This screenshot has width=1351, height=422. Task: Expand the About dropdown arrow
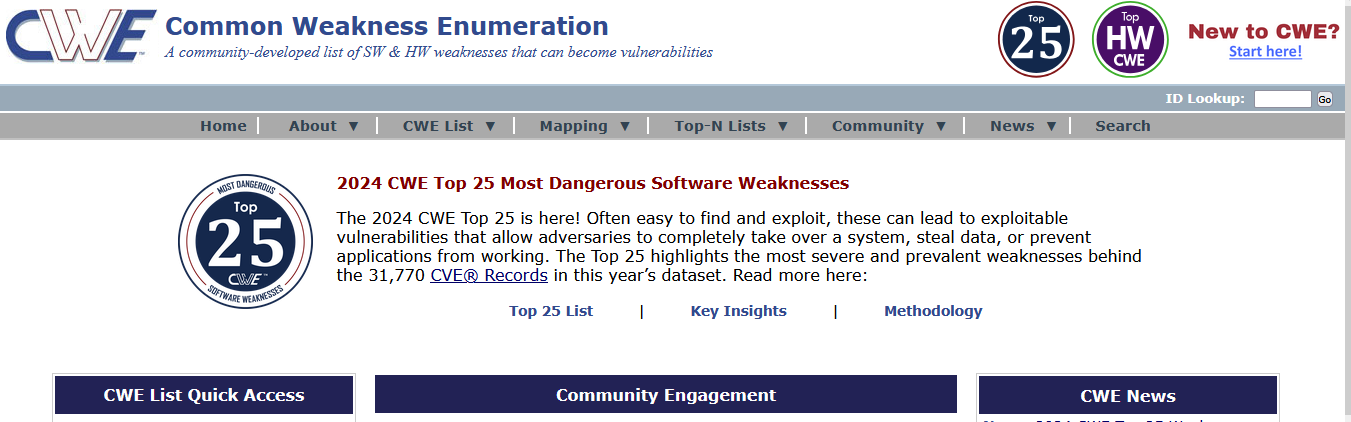click(353, 126)
